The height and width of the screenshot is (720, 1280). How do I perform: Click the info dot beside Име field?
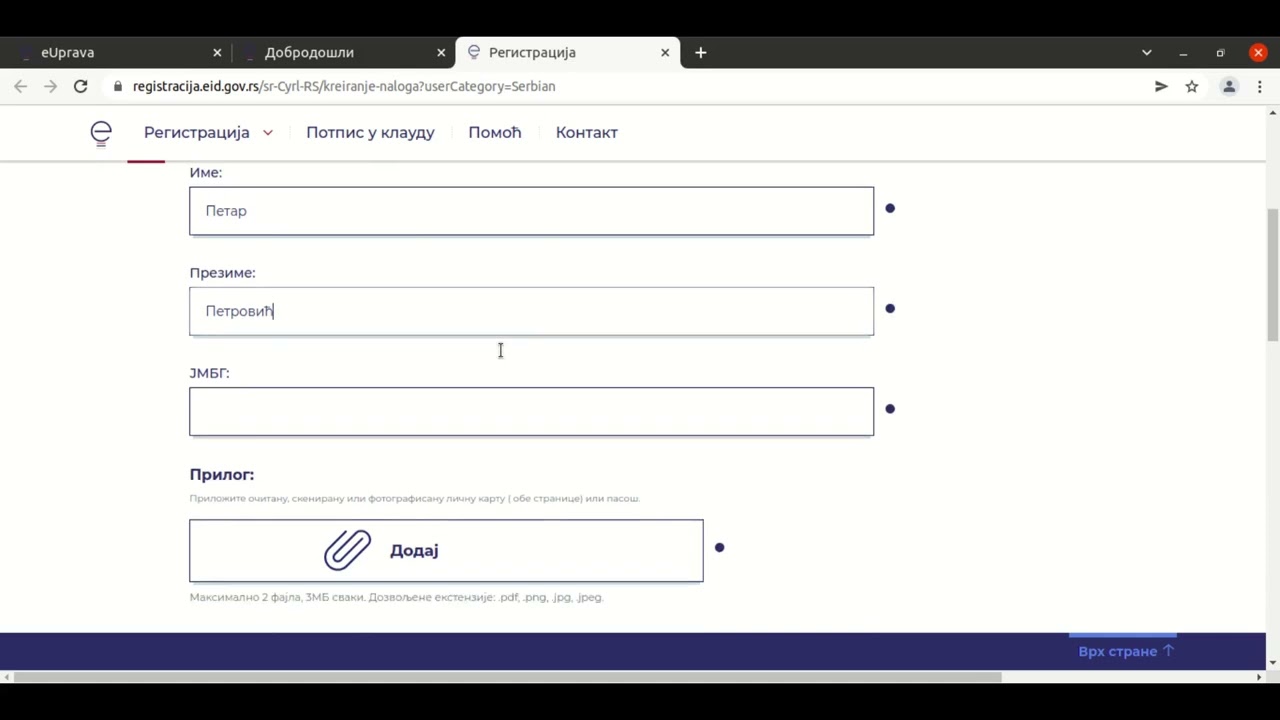click(x=890, y=208)
